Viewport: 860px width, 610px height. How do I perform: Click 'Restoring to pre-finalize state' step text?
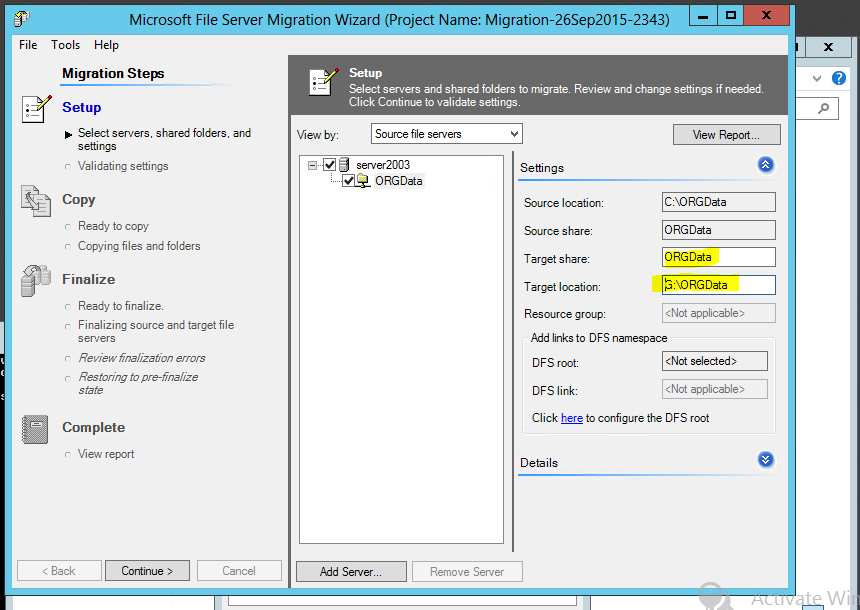pos(138,383)
